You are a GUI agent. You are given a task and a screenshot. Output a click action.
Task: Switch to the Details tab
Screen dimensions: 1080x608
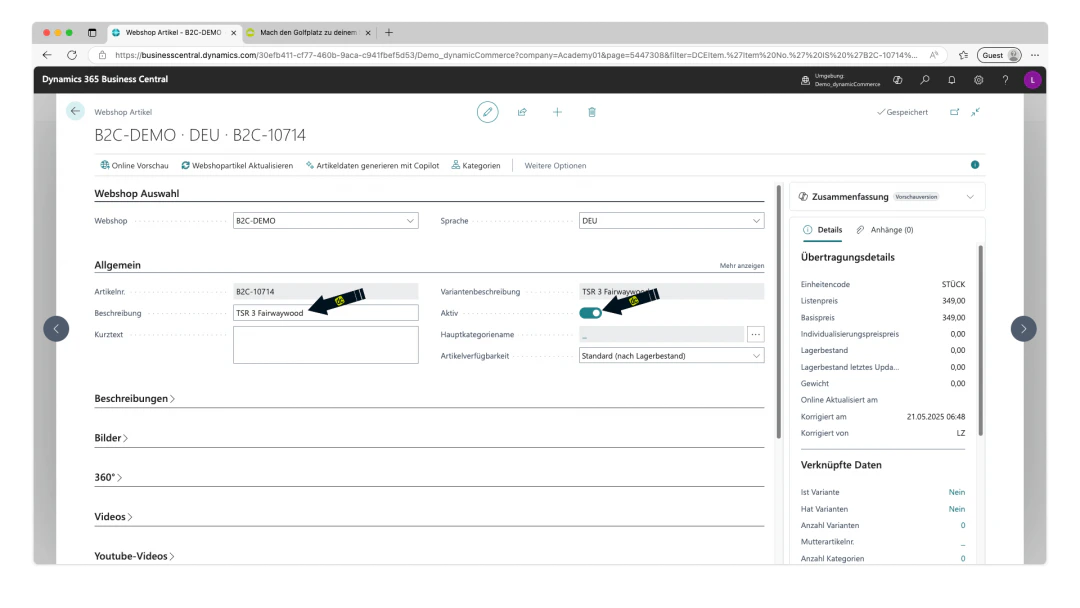[x=822, y=230]
